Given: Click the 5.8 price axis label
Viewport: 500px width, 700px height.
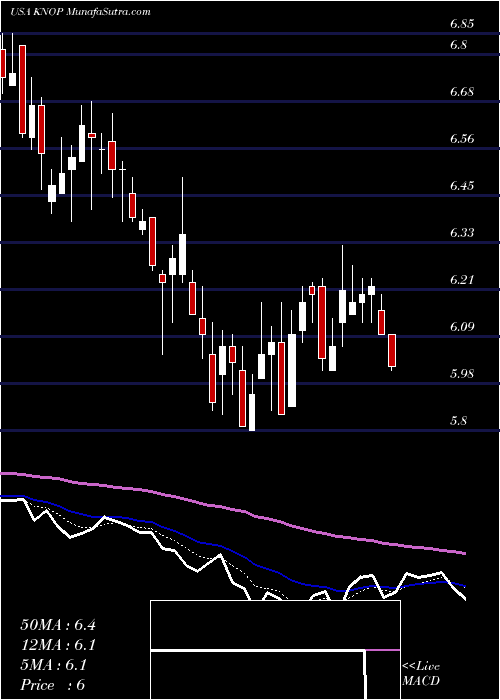Looking at the screenshot, I should click(x=458, y=421).
